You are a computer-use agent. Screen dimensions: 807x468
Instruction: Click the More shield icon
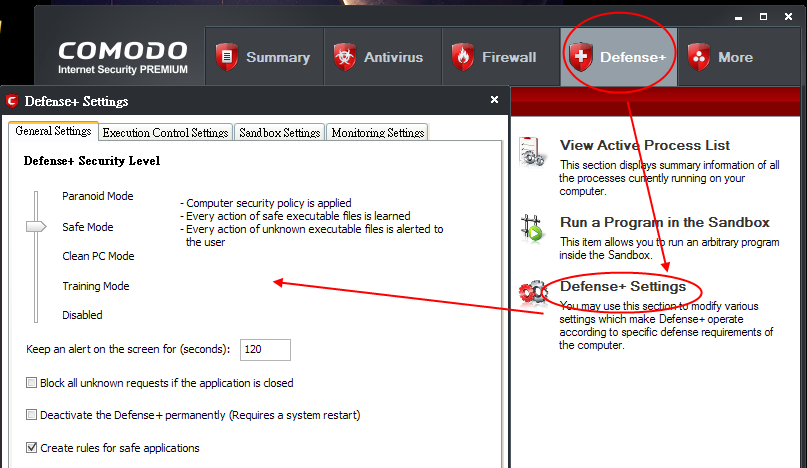pos(698,57)
